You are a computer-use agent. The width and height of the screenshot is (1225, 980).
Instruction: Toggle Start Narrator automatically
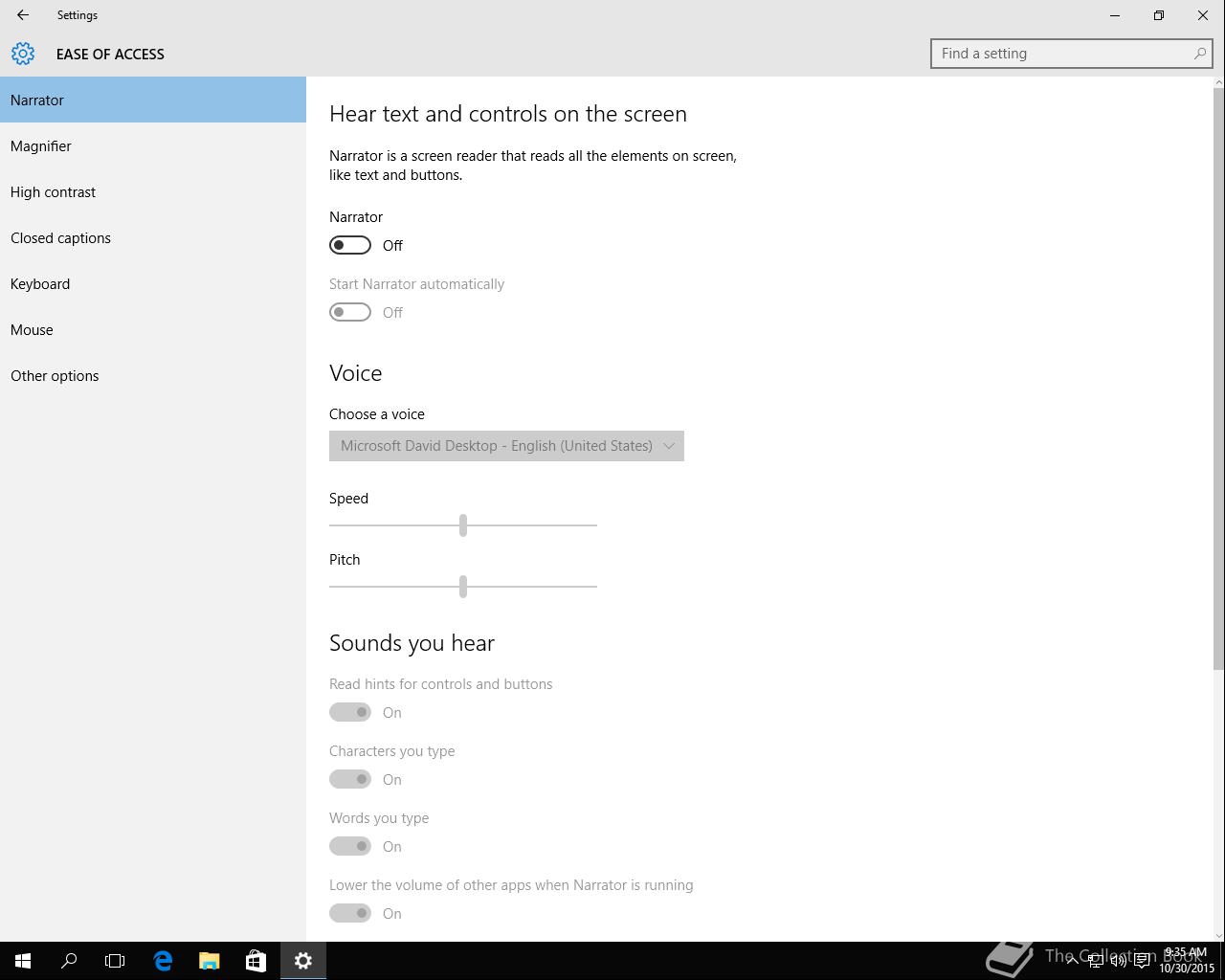coord(350,312)
